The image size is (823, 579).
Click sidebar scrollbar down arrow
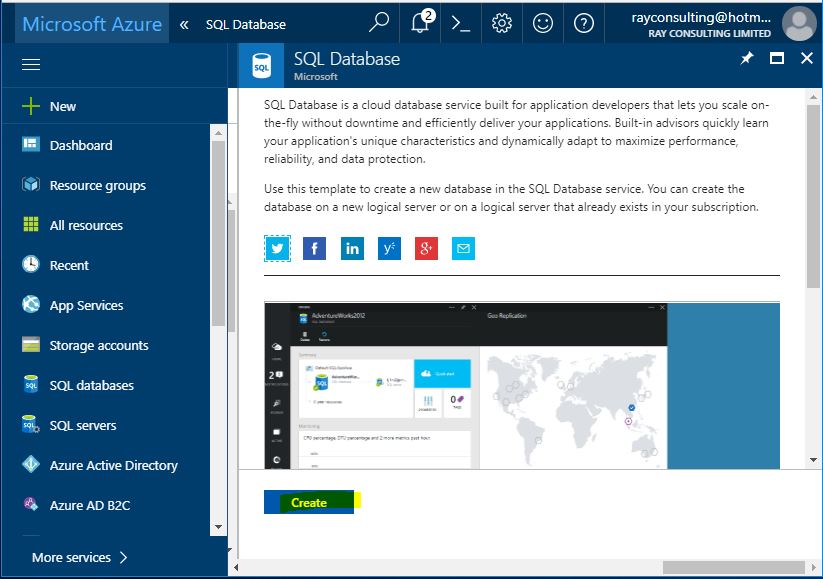pos(218,527)
